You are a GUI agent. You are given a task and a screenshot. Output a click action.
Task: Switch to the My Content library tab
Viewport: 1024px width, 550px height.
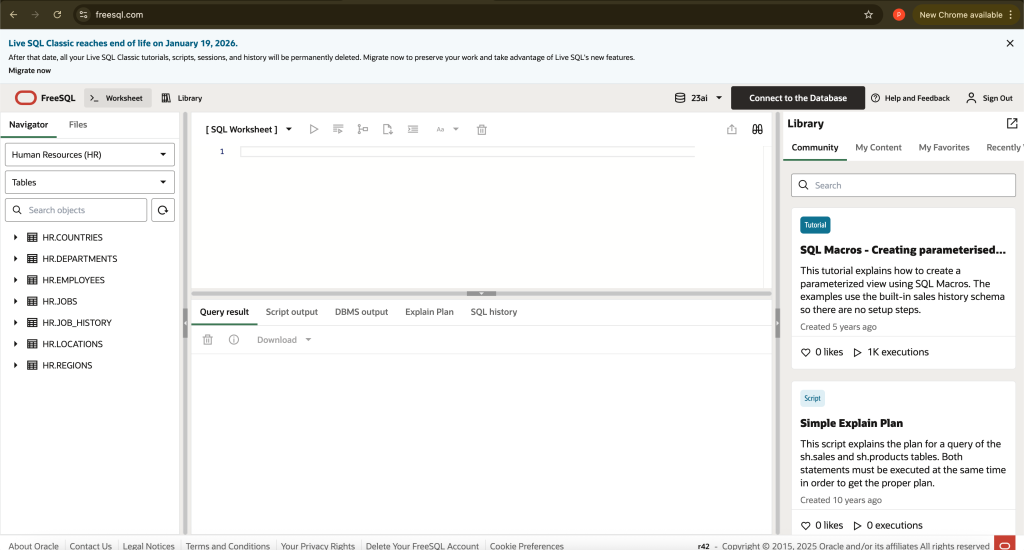pyautogui.click(x=878, y=148)
